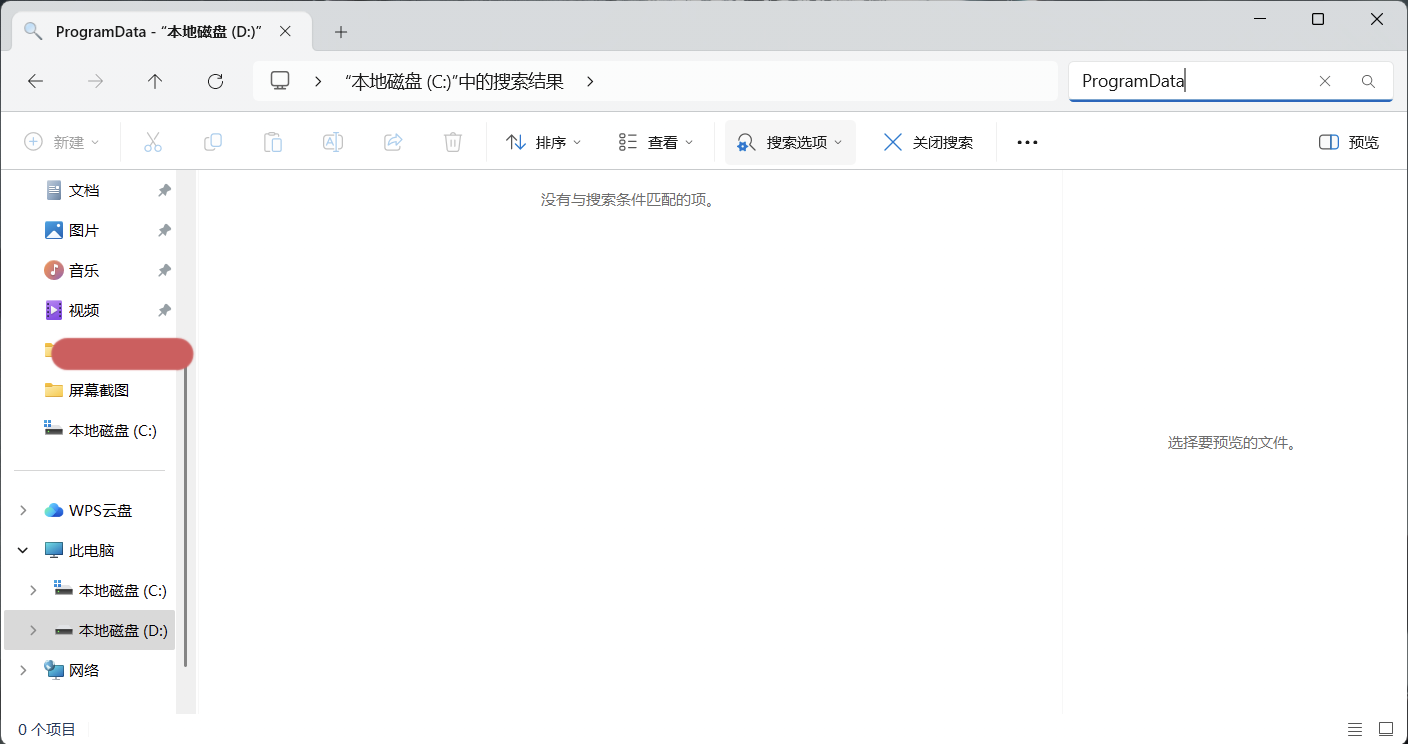The width and height of the screenshot is (1408, 744).
Task: Go up one folder level
Action: pyautogui.click(x=155, y=81)
